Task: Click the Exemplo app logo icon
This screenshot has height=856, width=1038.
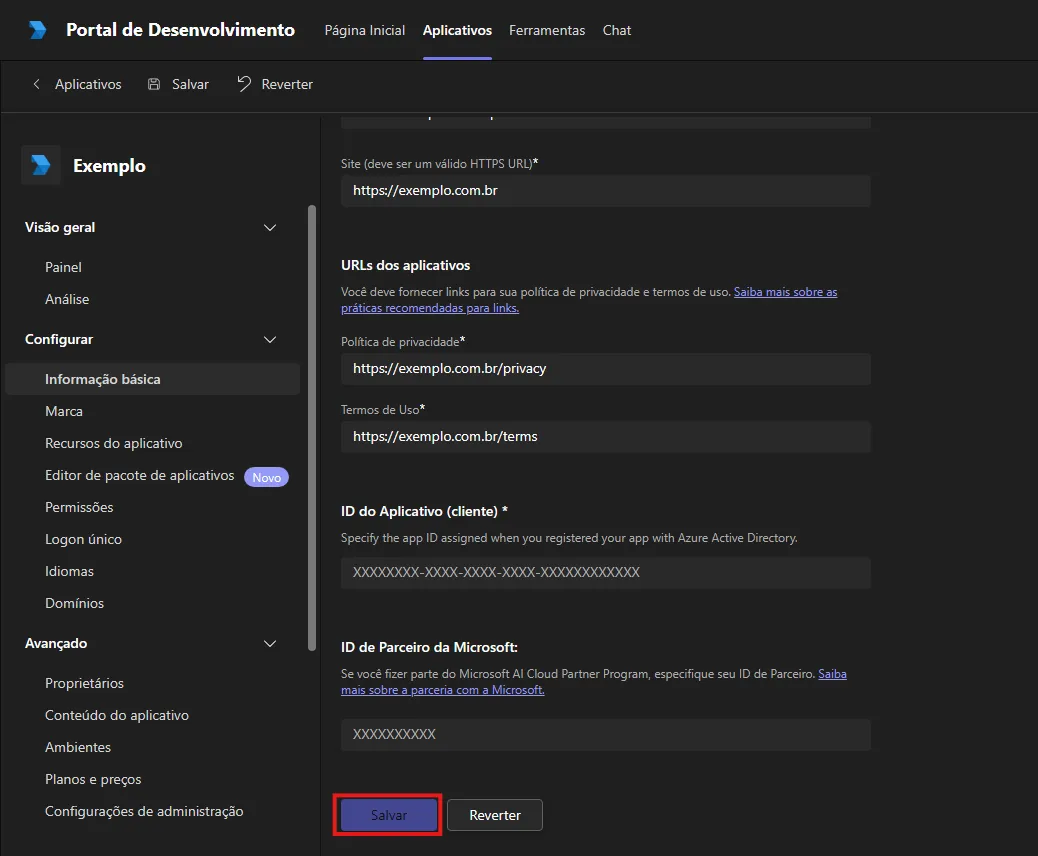Action: tap(41, 165)
